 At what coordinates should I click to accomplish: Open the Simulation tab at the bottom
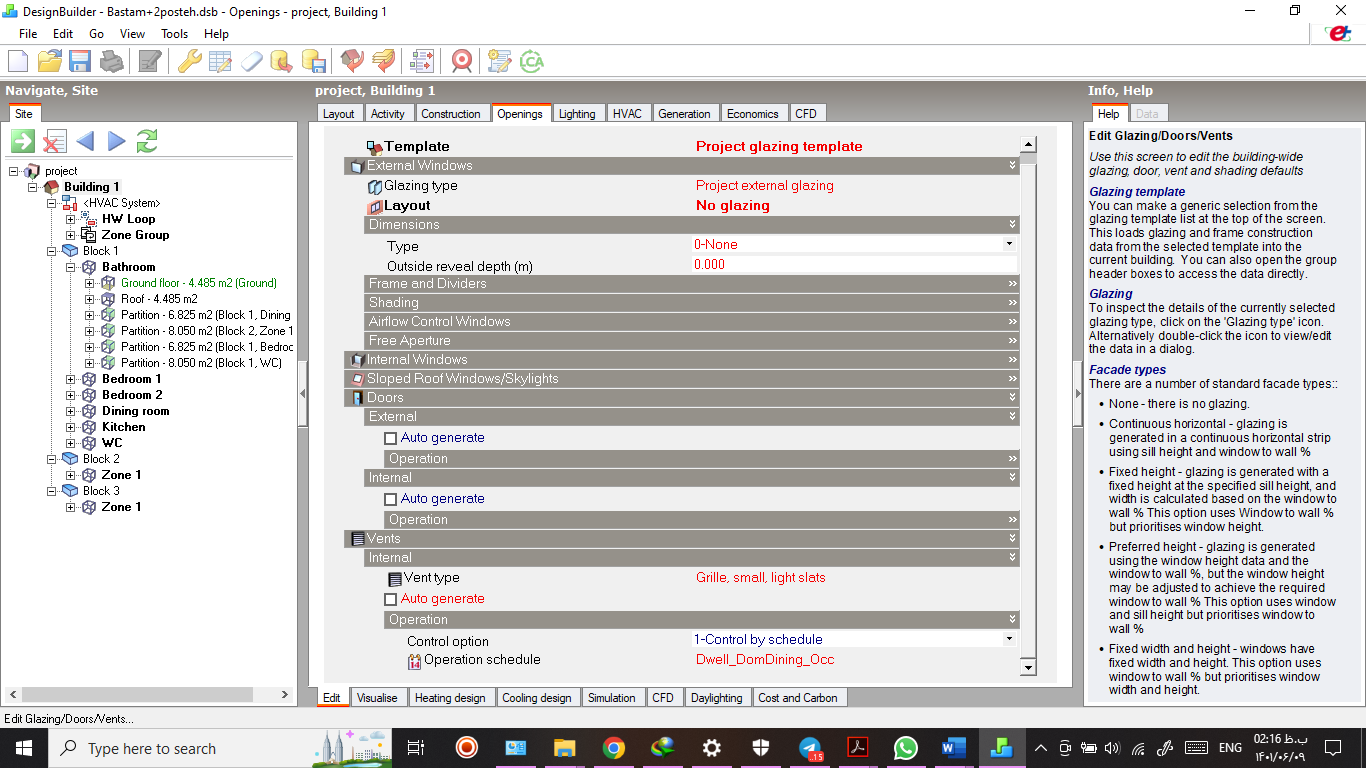612,698
